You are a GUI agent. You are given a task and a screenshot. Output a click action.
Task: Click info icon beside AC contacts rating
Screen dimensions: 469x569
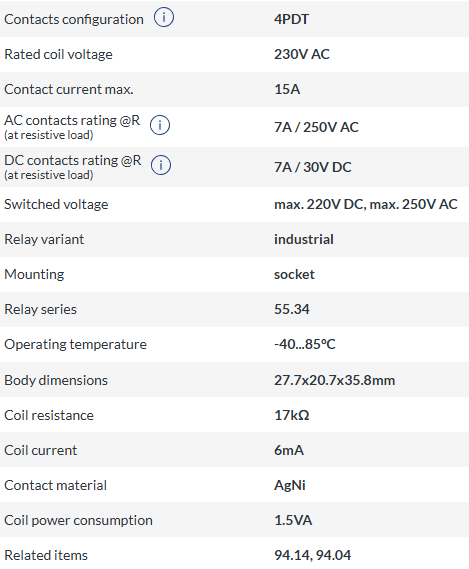160,125
